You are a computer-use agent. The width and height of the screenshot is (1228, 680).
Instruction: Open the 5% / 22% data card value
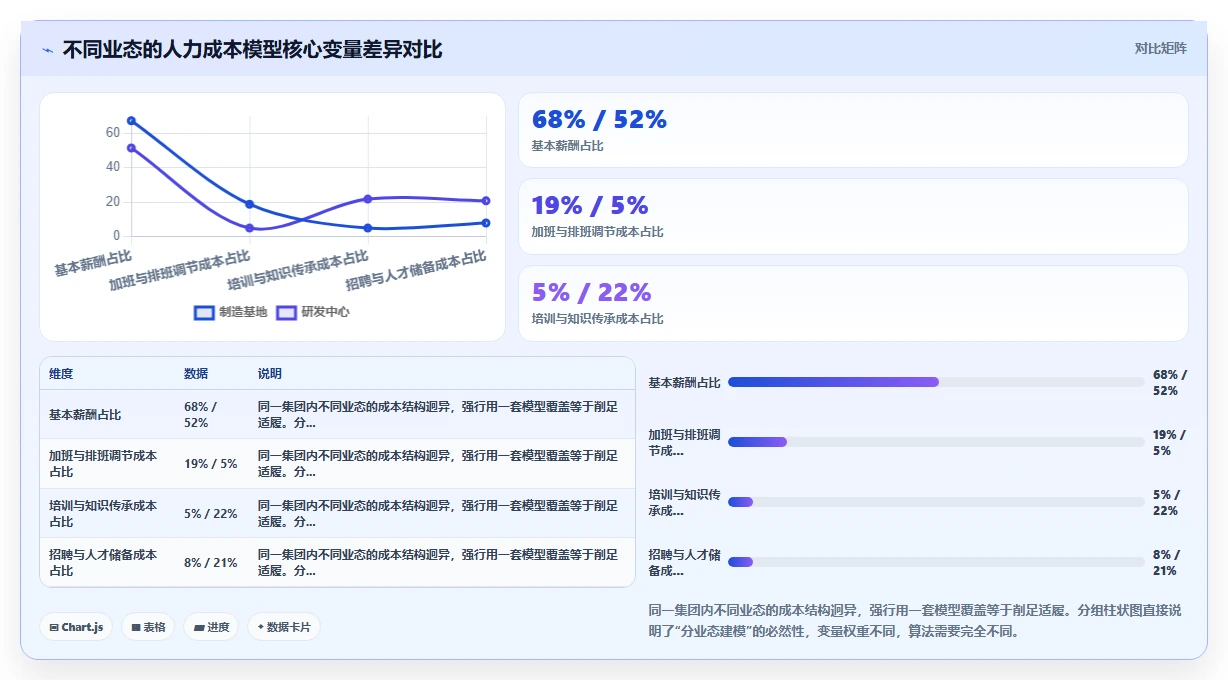click(591, 292)
